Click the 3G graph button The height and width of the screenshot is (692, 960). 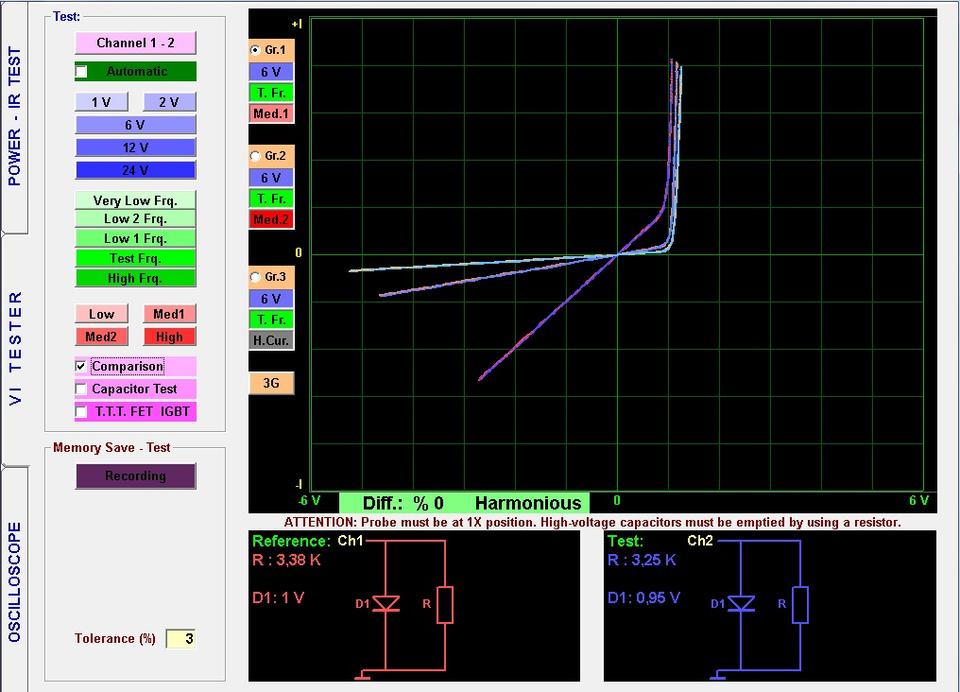[x=271, y=383]
